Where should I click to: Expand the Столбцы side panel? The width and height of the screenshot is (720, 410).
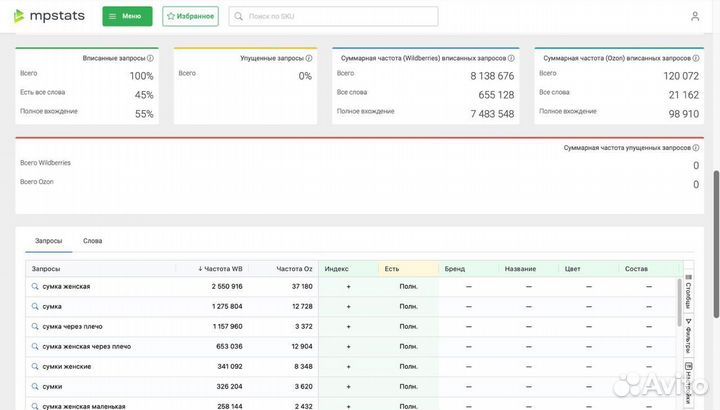(688, 296)
